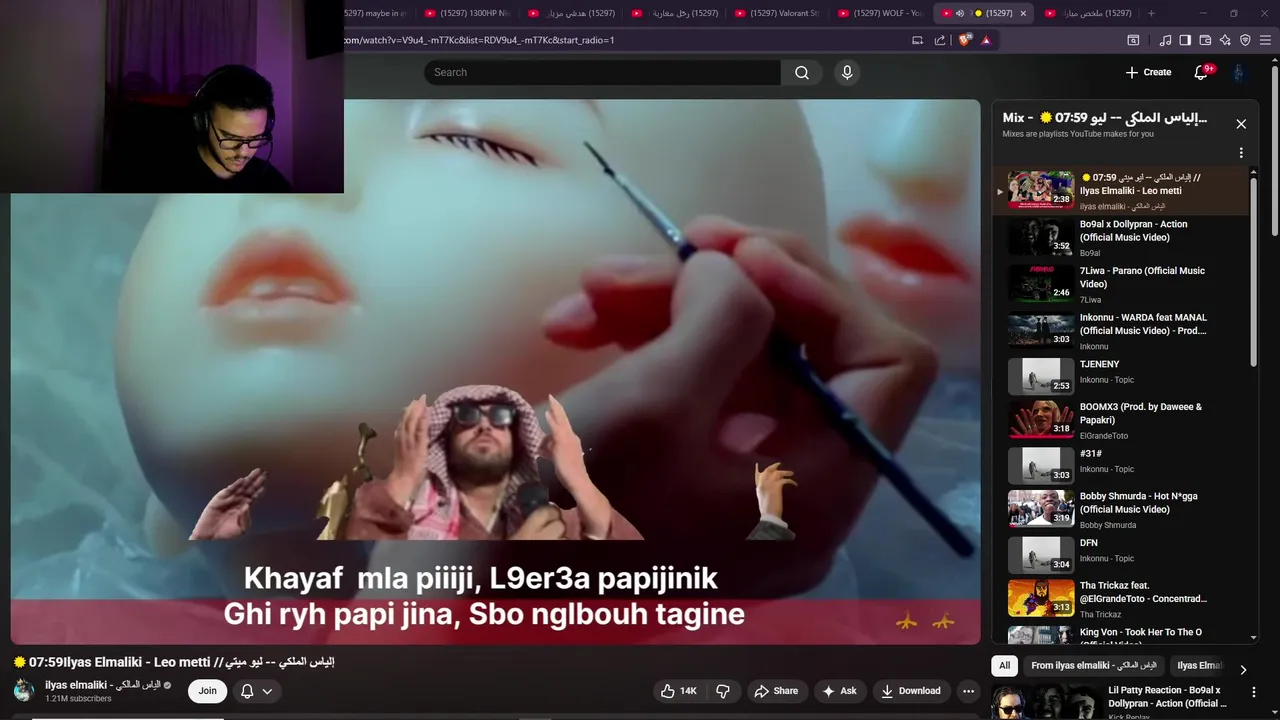Toggle the browser sidebar panel icon
The height and width of the screenshot is (720, 1280).
(x=1185, y=40)
